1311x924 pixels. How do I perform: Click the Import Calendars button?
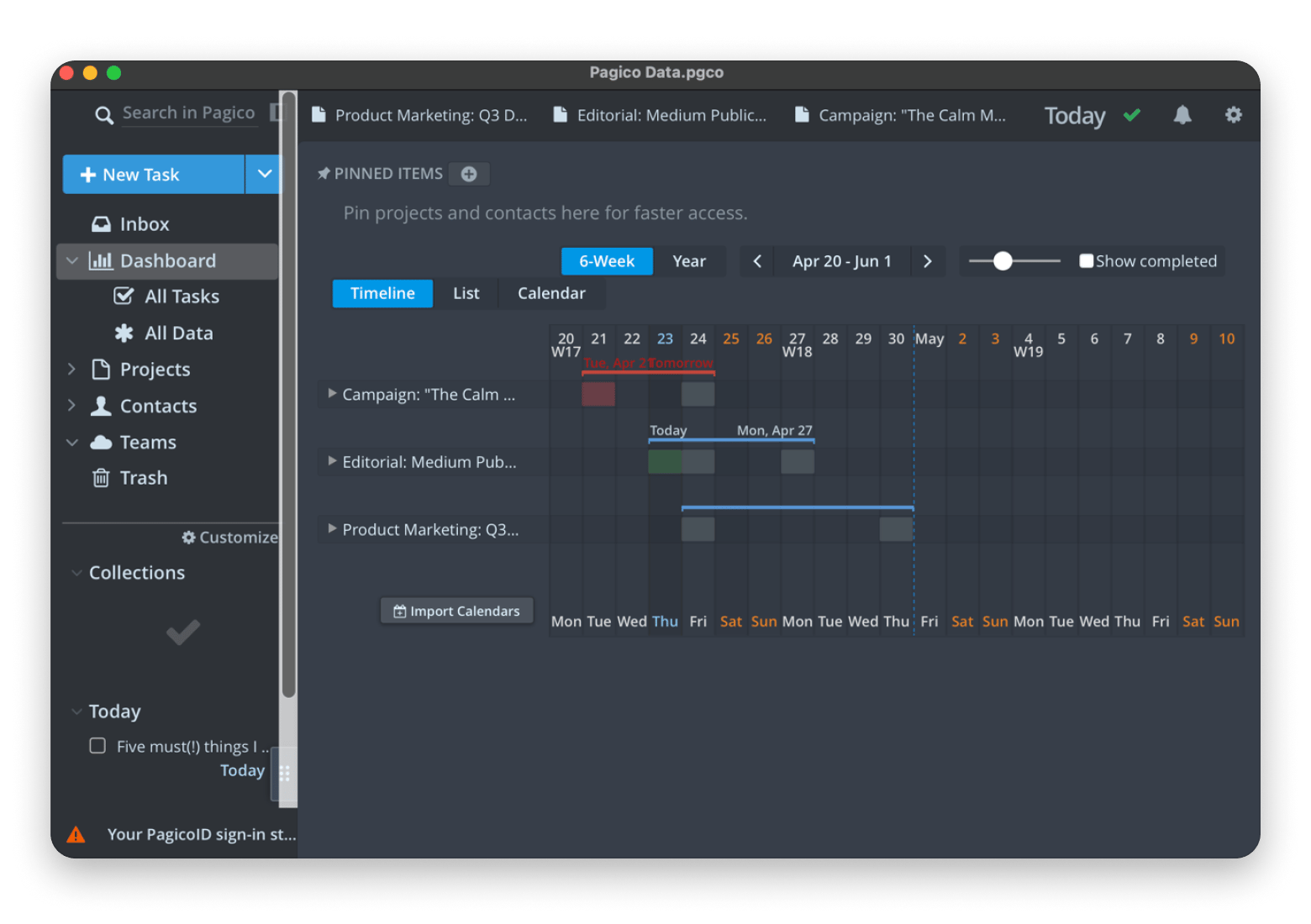[457, 611]
